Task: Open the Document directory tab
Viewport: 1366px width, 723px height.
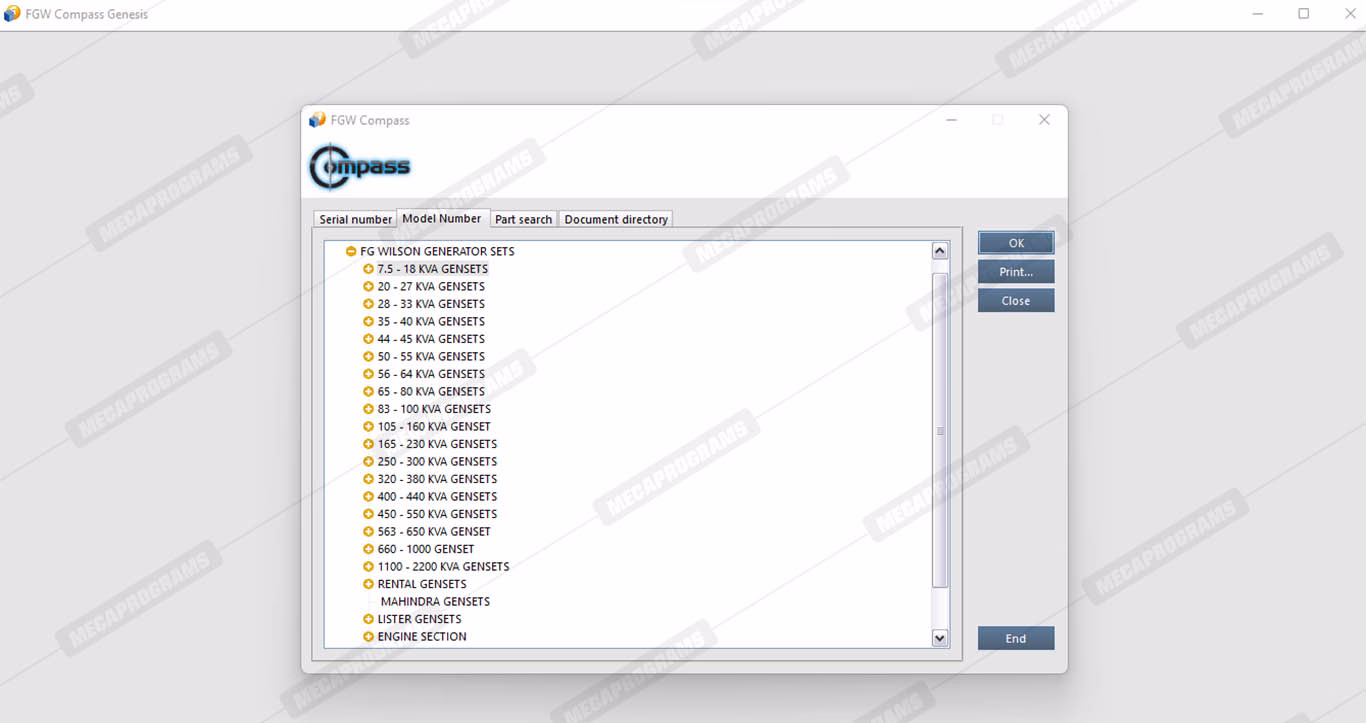Action: click(616, 219)
